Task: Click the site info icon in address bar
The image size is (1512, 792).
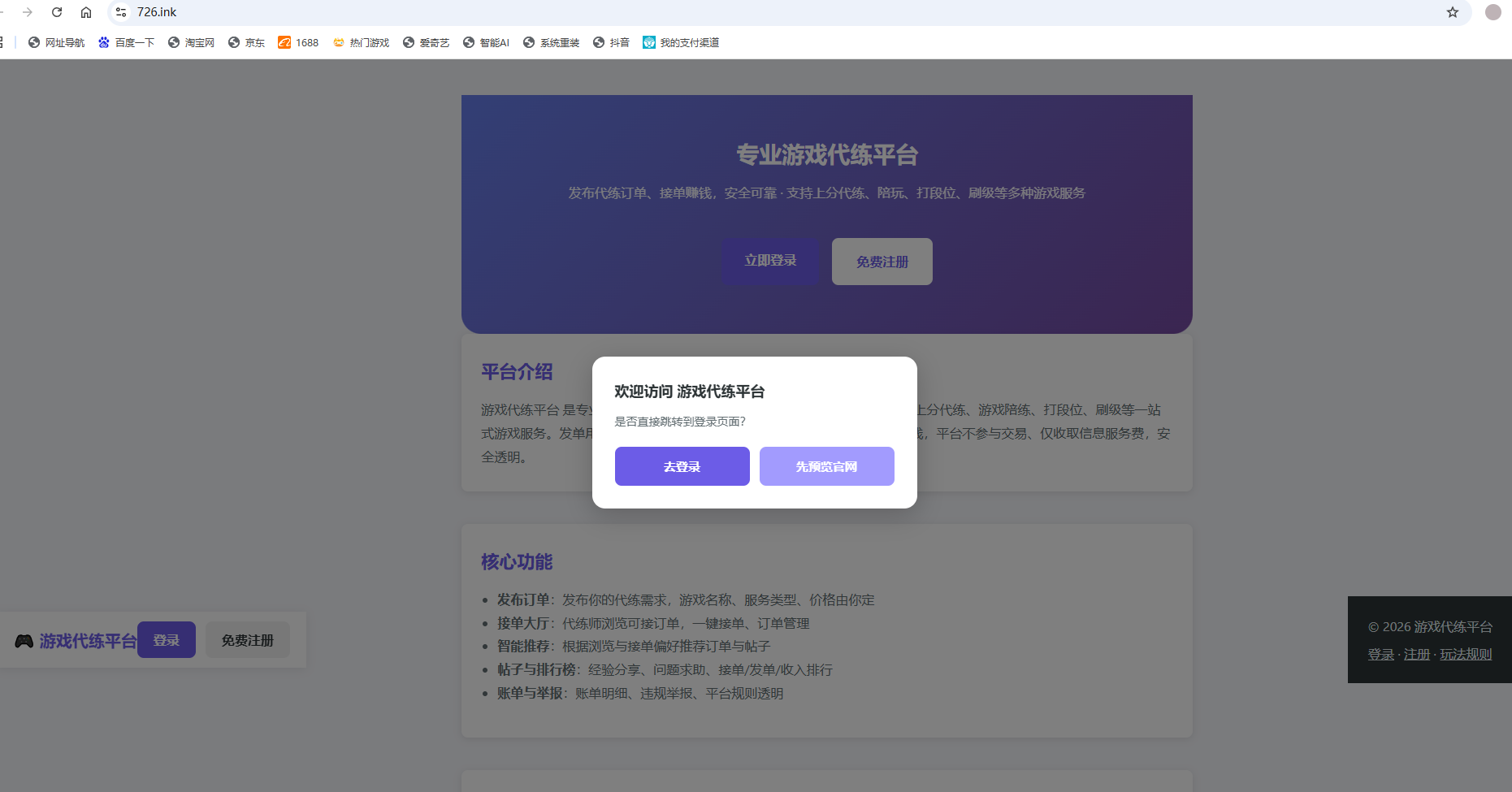Action: tap(119, 12)
